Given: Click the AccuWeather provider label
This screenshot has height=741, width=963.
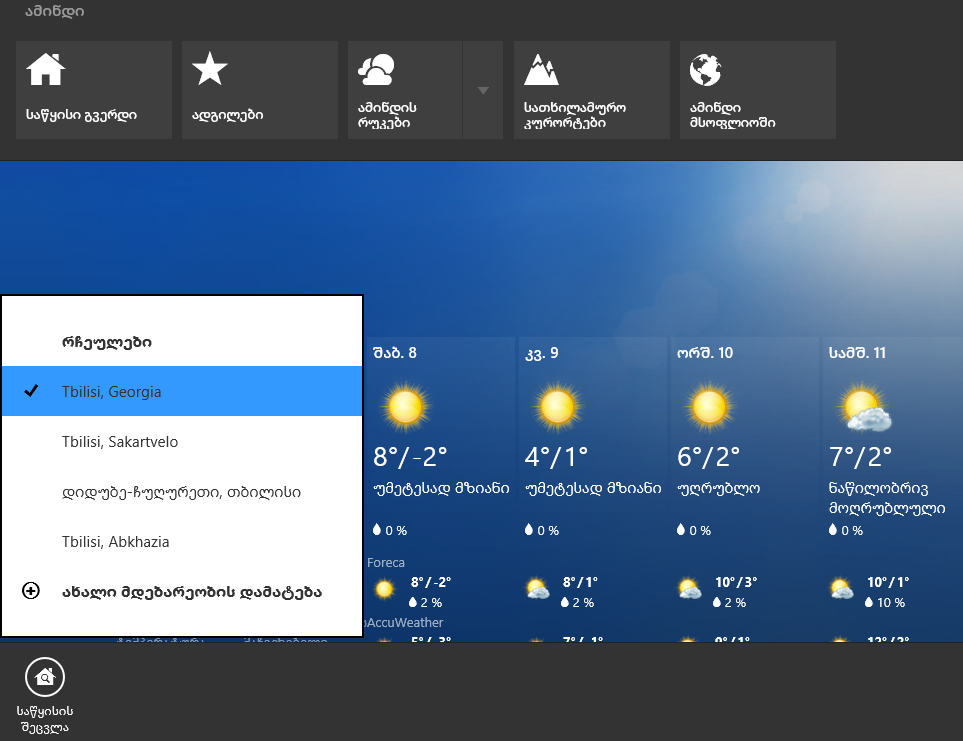Looking at the screenshot, I should 405,623.
